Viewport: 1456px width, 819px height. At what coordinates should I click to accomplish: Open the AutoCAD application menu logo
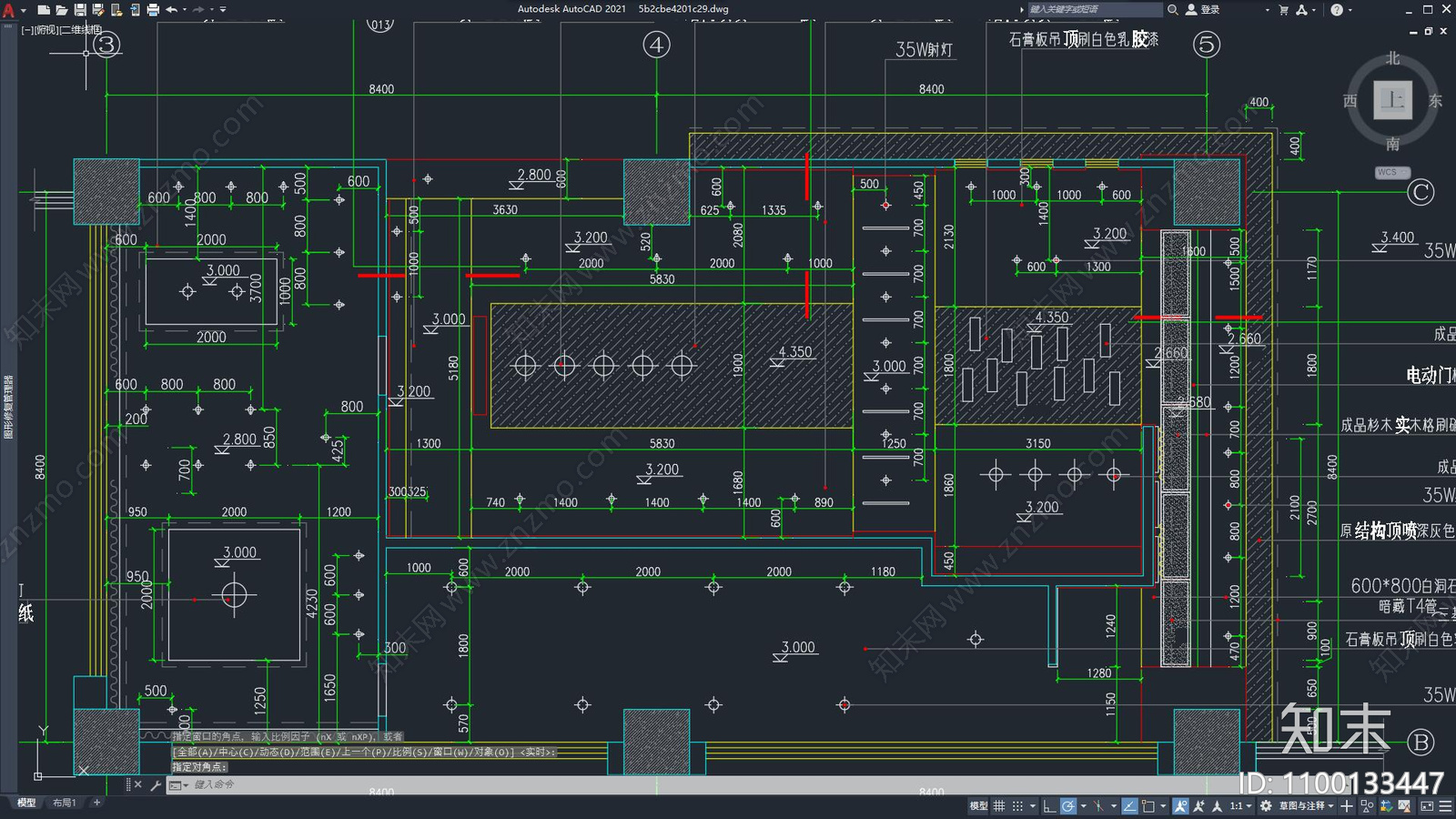8,10
